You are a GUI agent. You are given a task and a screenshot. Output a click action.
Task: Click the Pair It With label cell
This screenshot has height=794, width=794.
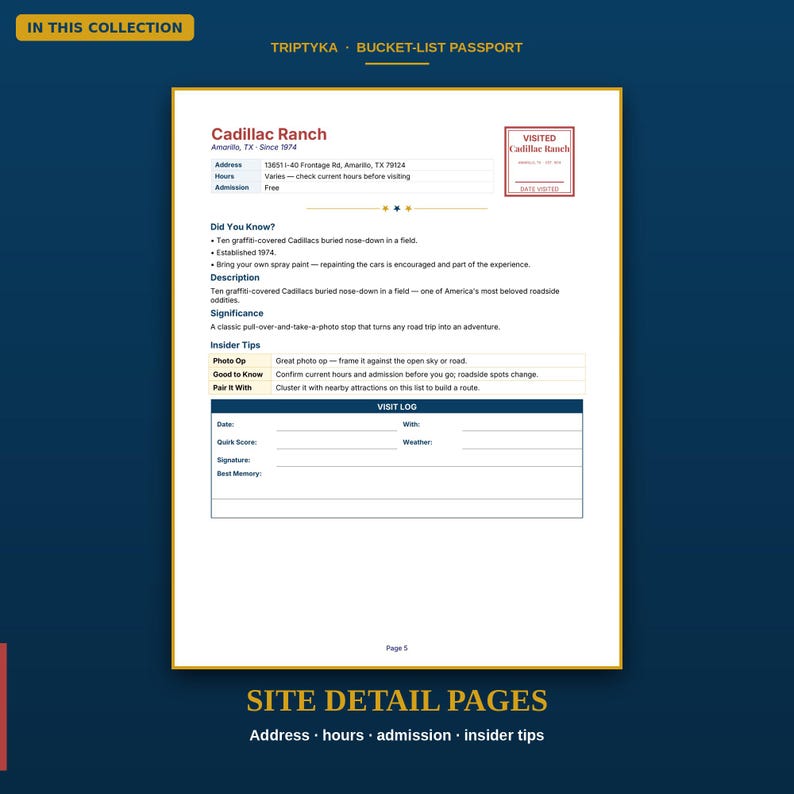pos(241,387)
